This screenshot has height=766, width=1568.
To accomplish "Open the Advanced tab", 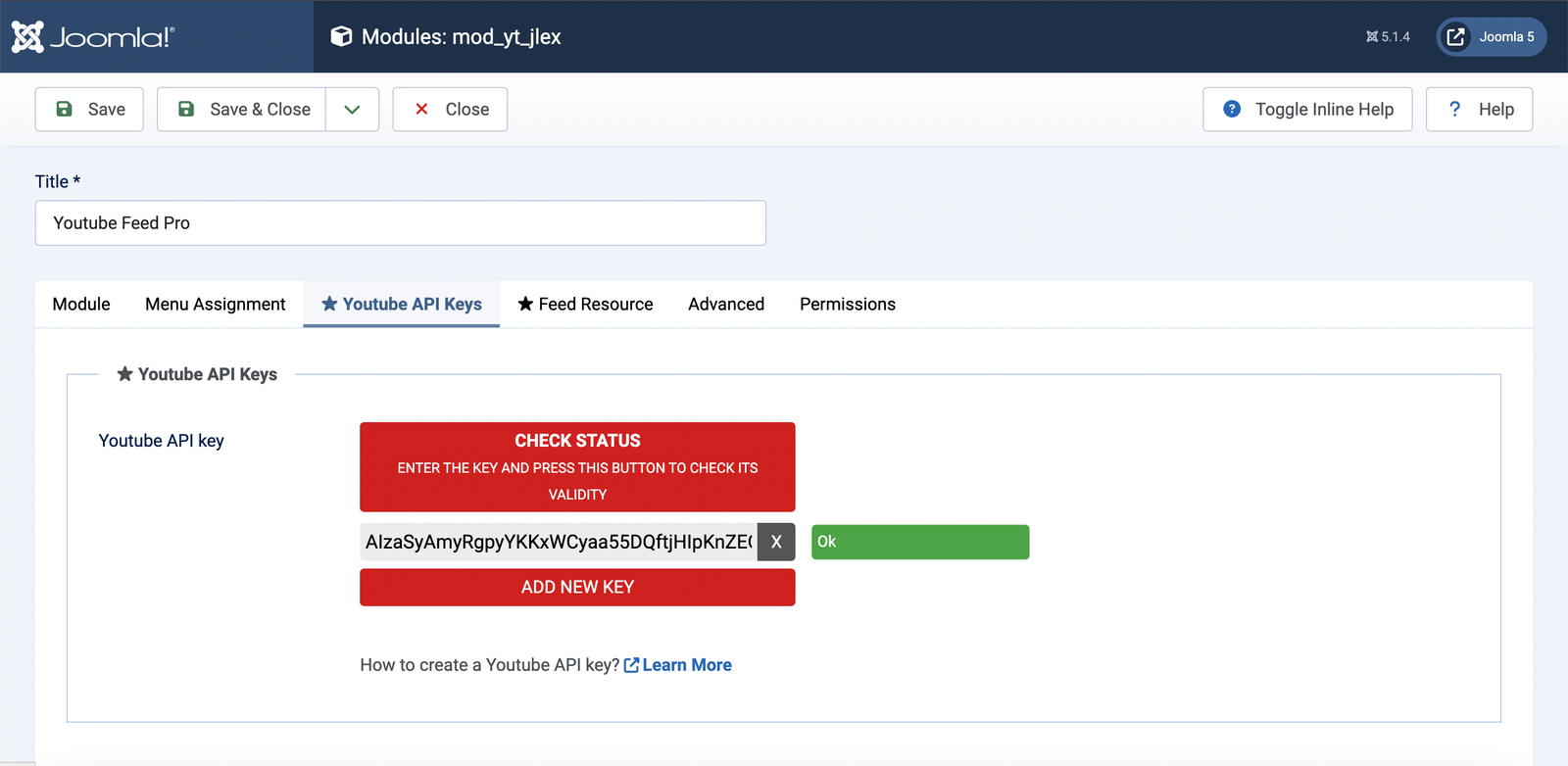I will coord(726,304).
